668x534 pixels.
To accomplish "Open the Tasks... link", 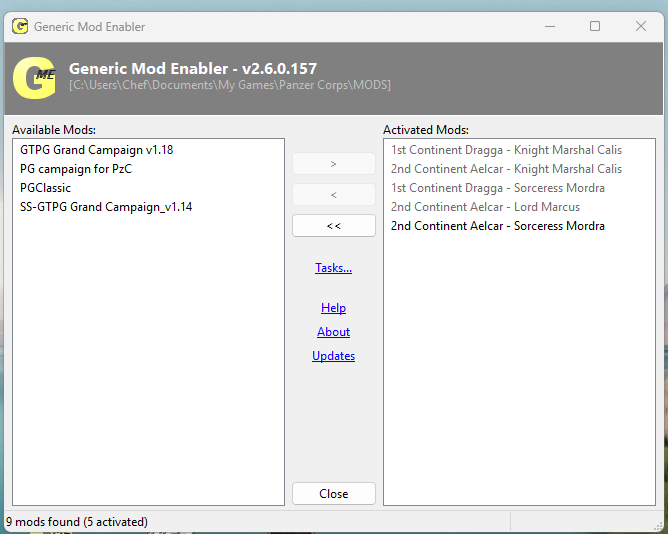I will (334, 268).
